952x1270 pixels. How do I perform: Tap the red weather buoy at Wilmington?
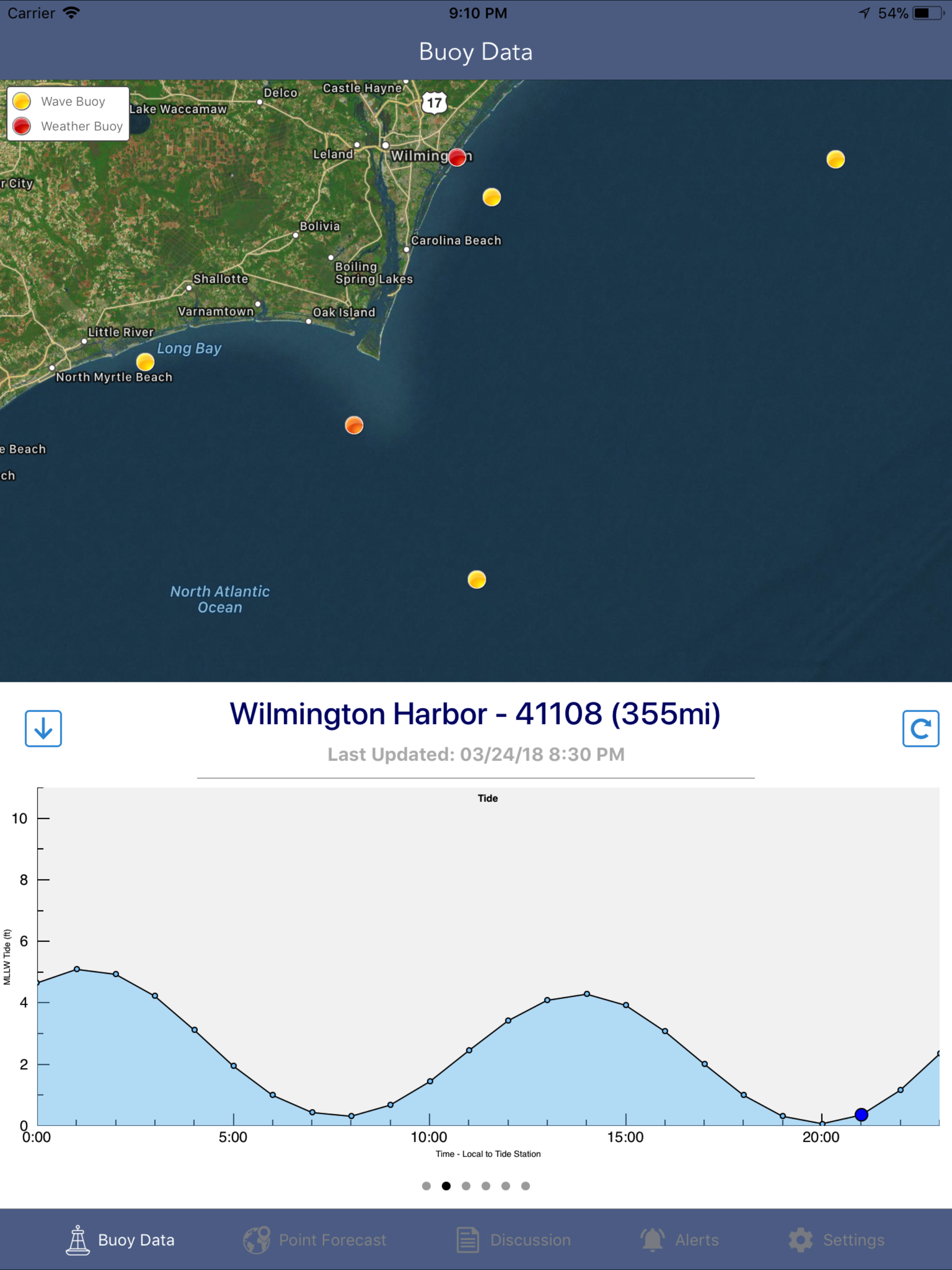tap(457, 157)
